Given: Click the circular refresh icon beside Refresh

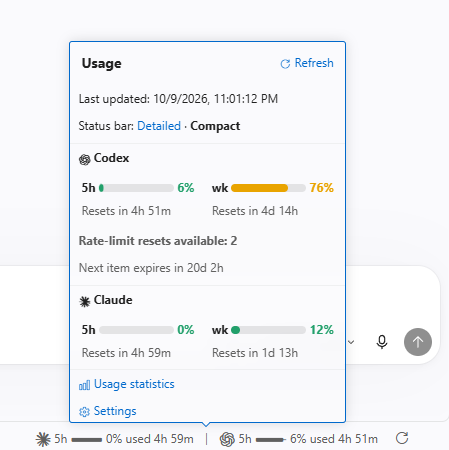Looking at the screenshot, I should [x=285, y=64].
